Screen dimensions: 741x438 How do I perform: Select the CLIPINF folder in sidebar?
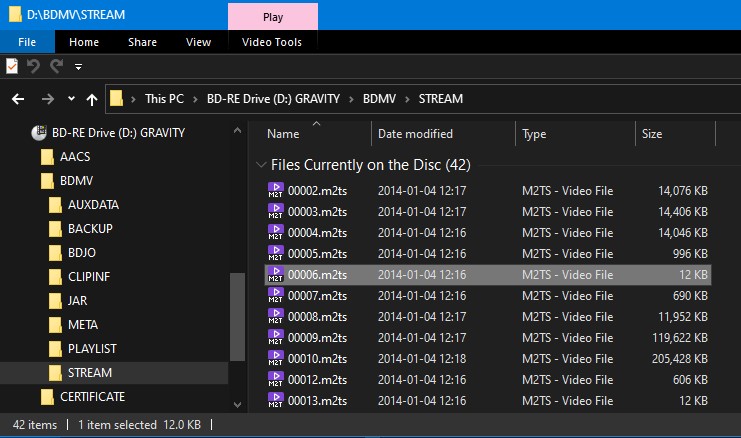click(88, 276)
